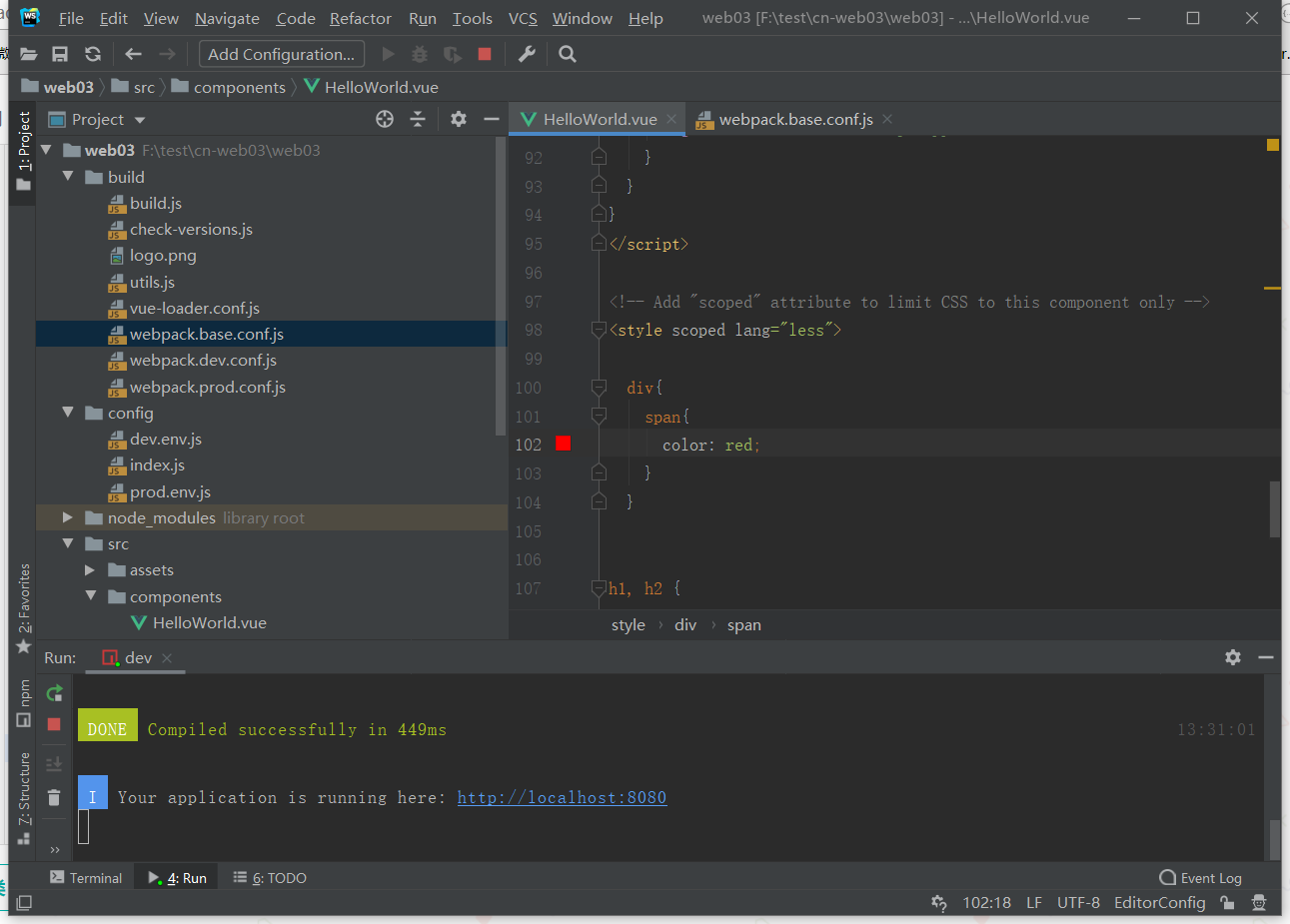The image size is (1290, 924).
Task: Open file with the folder toolbar icon
Action: [28, 54]
